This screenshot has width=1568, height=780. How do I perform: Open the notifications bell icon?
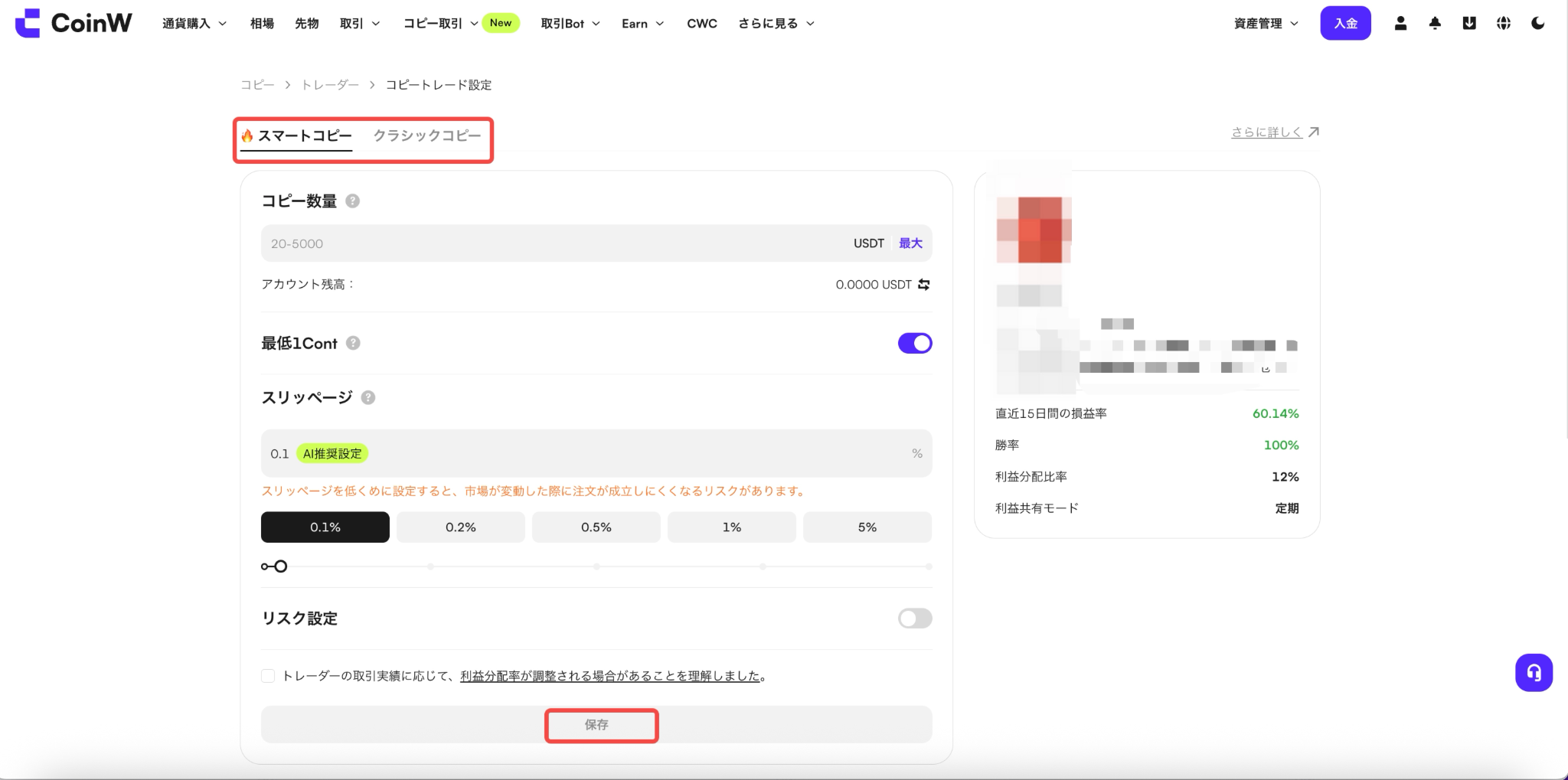pos(1435,24)
